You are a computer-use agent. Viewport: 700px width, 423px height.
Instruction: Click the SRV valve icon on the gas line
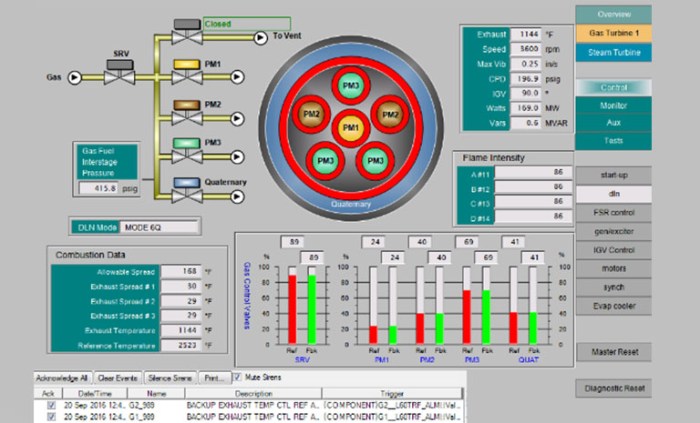pos(120,72)
